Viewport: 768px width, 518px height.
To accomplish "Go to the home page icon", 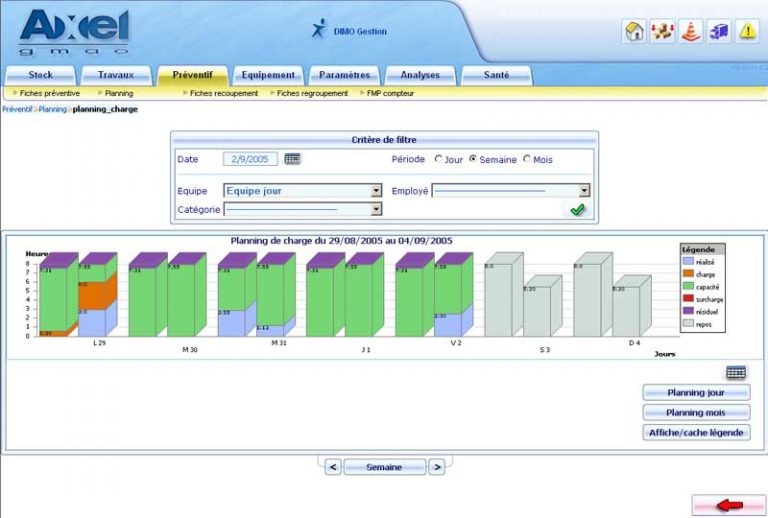I will pyautogui.click(x=634, y=32).
